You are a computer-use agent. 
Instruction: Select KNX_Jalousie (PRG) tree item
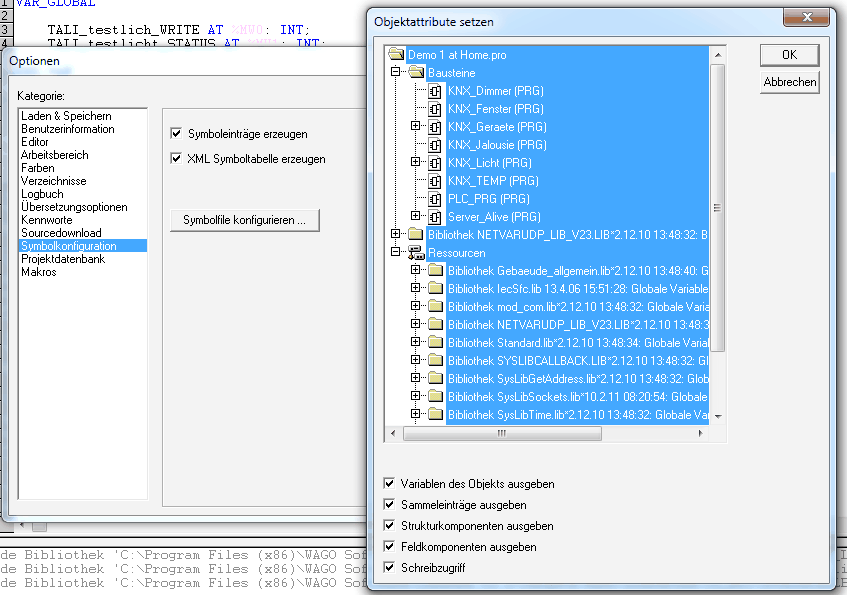pyautogui.click(x=497, y=145)
